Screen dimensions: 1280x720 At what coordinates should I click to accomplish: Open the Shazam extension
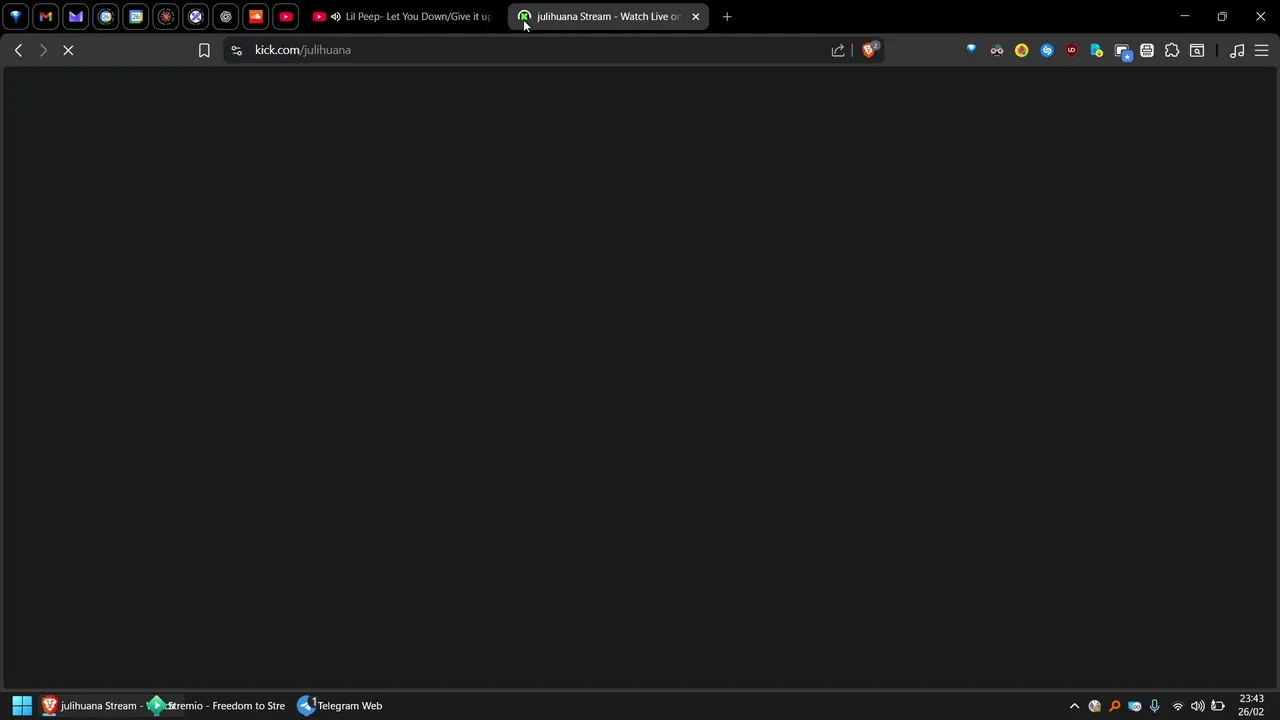[x=1047, y=50]
